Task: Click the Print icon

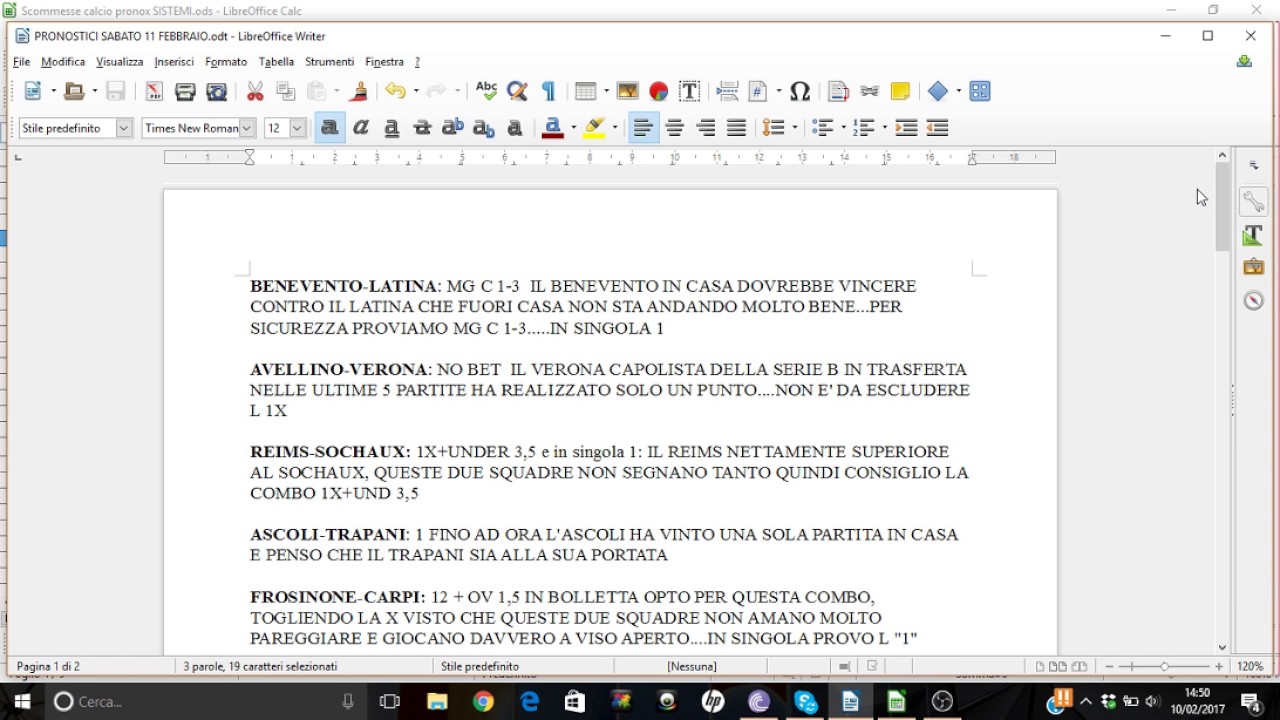Action: pyautogui.click(x=185, y=91)
